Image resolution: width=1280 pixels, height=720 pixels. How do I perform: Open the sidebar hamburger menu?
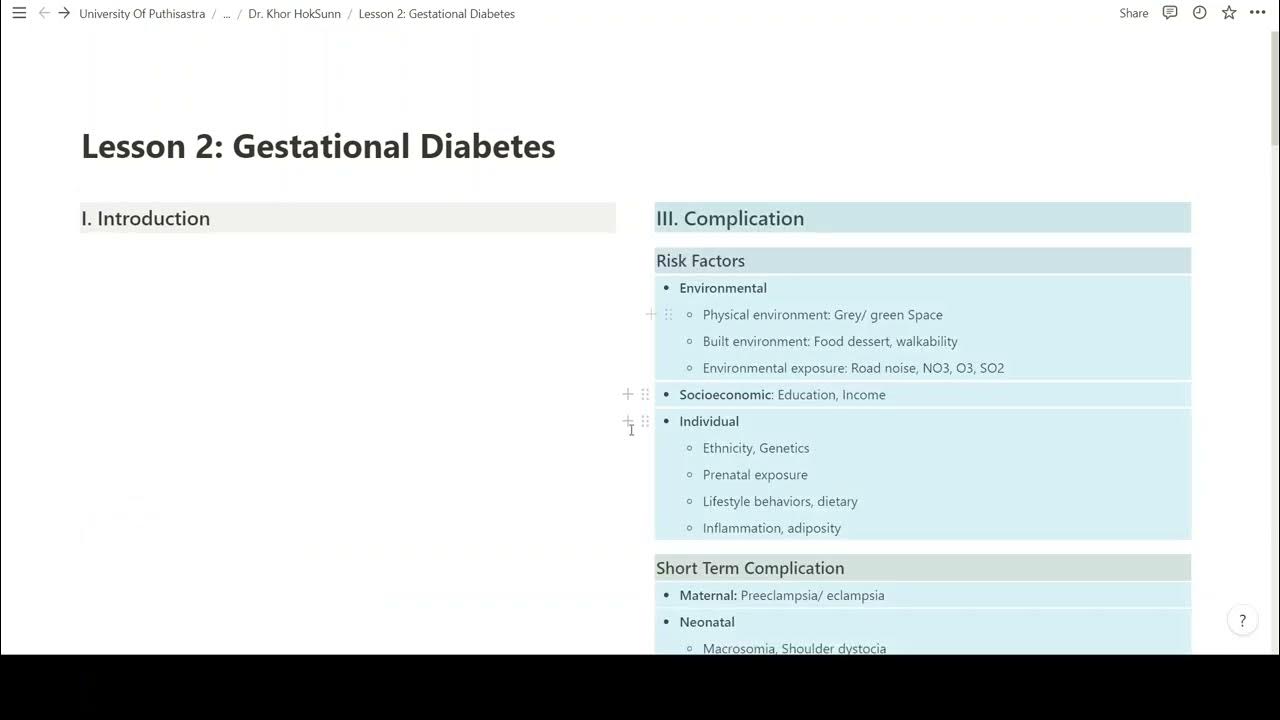19,13
